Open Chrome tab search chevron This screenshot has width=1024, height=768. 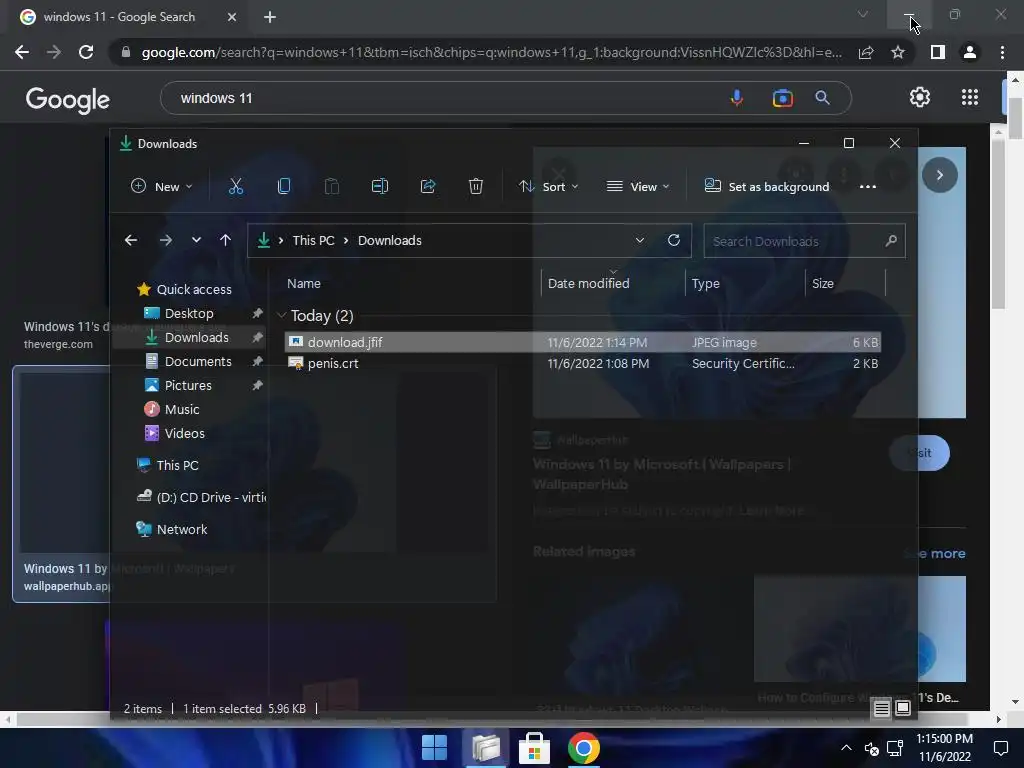pos(863,14)
